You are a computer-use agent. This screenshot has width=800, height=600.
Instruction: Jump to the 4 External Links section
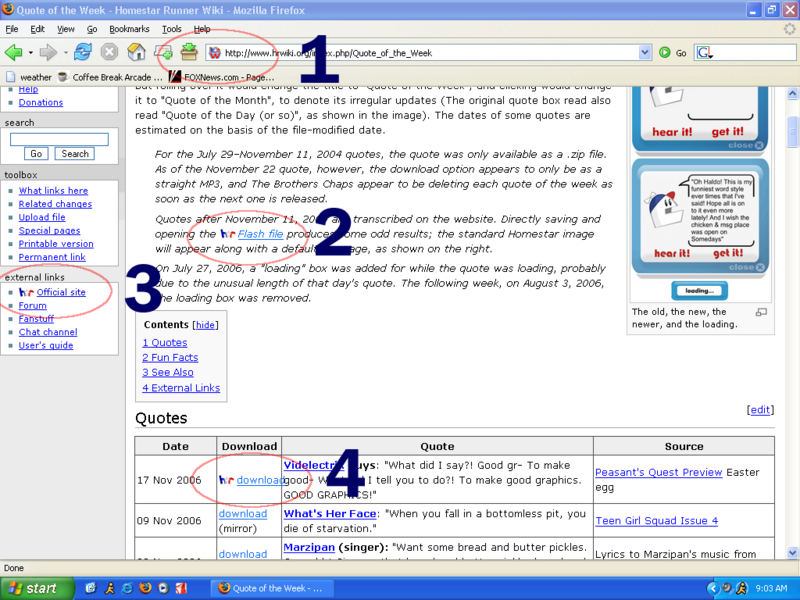tap(181, 388)
